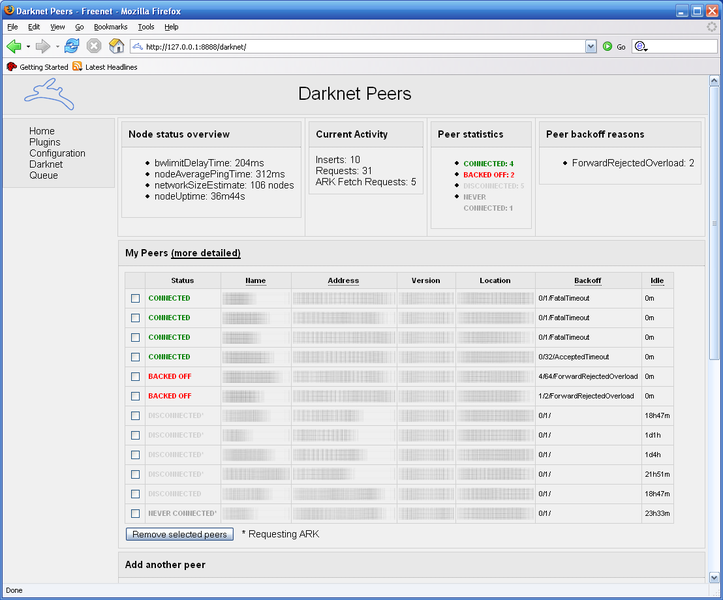Open Plugins in sidebar
Screen dimensions: 723x600
click(45, 142)
